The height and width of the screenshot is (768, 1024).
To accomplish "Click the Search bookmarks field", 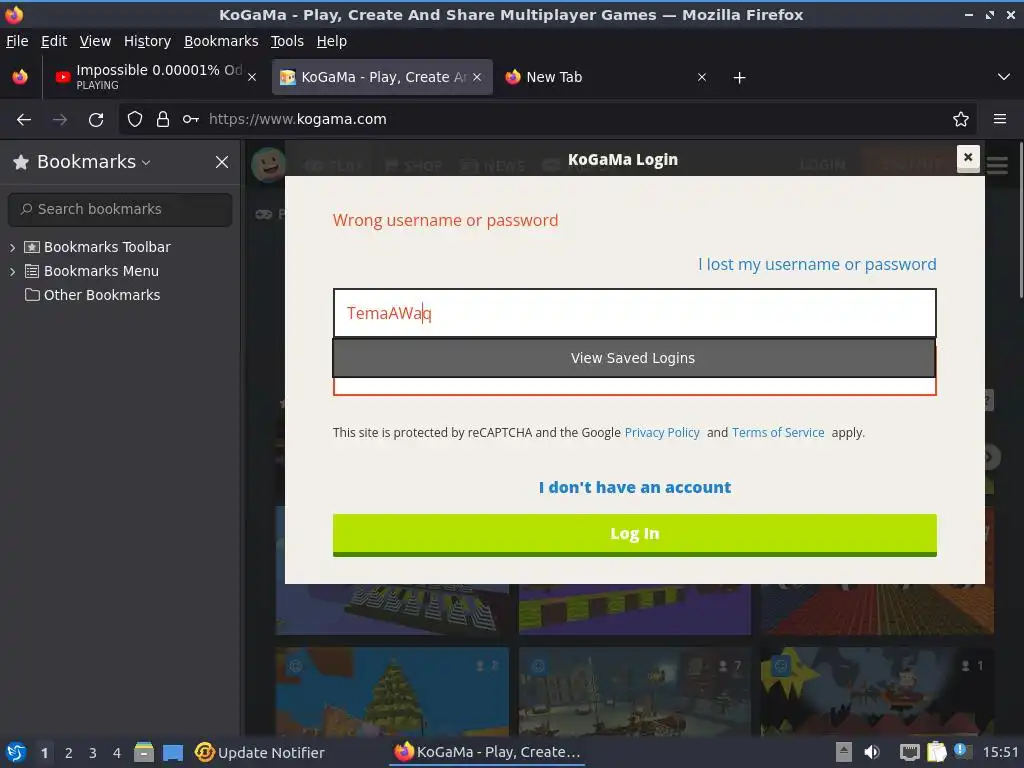I will click(120, 209).
